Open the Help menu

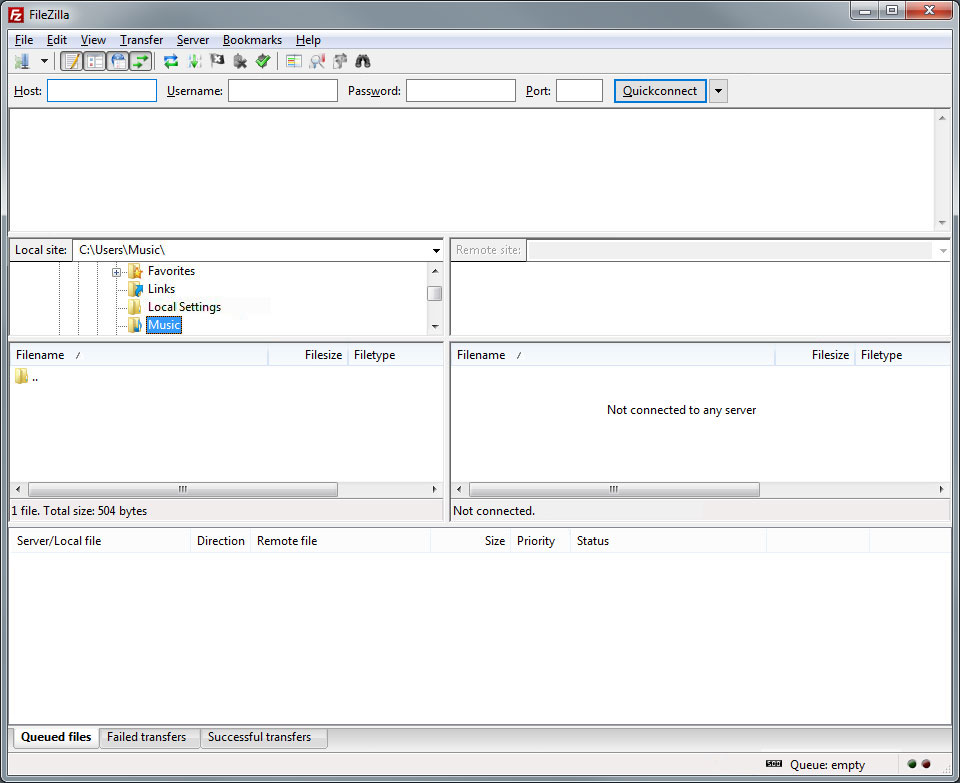click(x=308, y=40)
